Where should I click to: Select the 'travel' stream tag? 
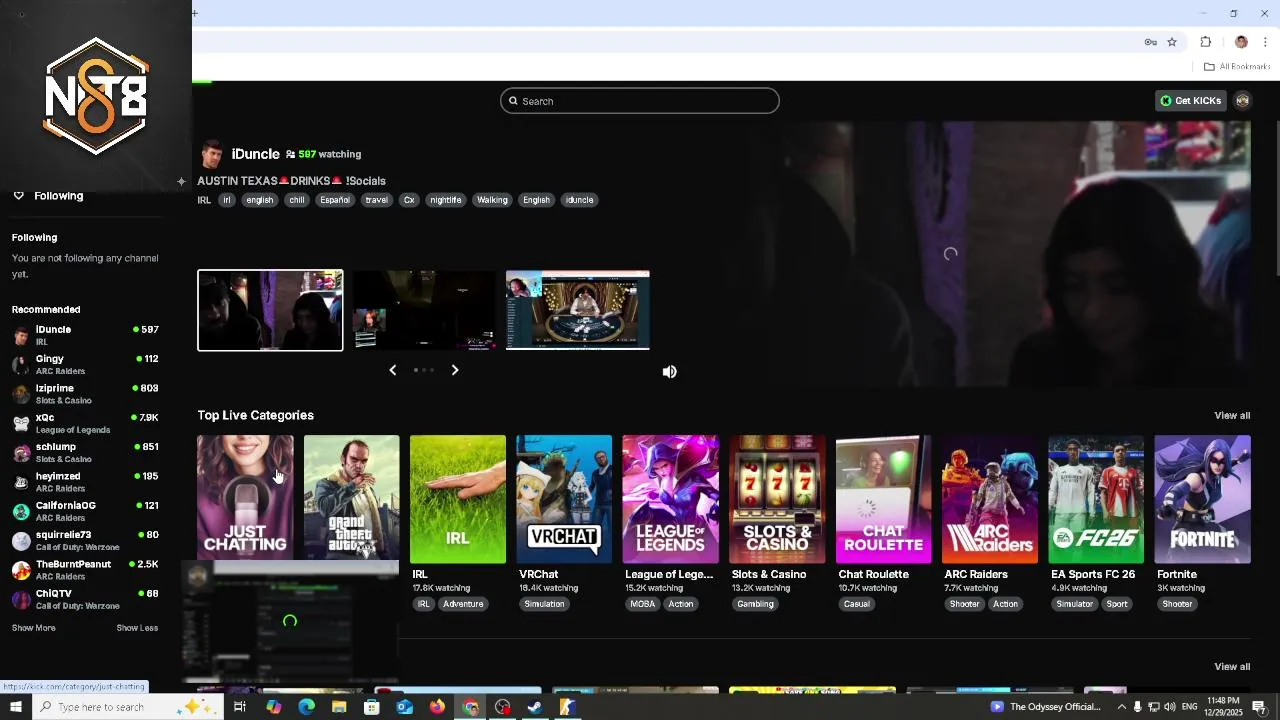[377, 200]
